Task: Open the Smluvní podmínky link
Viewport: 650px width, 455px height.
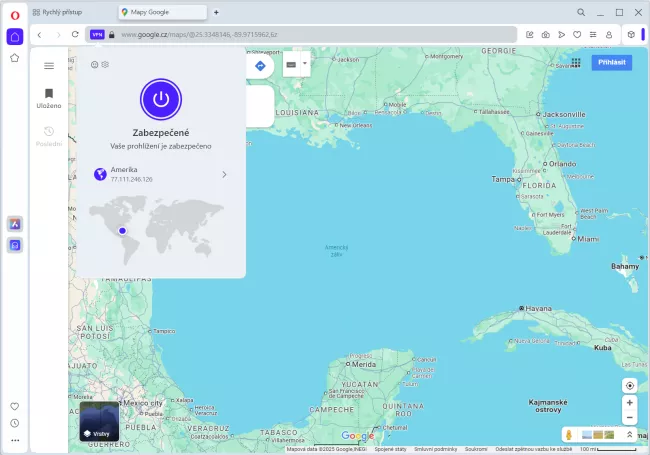Action: [436, 449]
